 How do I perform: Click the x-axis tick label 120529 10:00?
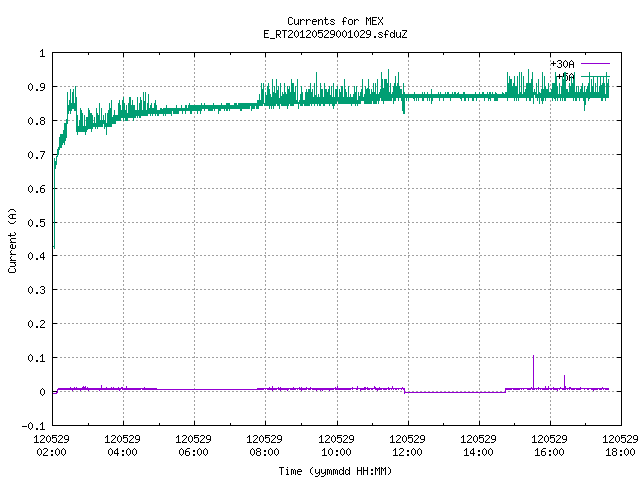[x=336, y=445]
